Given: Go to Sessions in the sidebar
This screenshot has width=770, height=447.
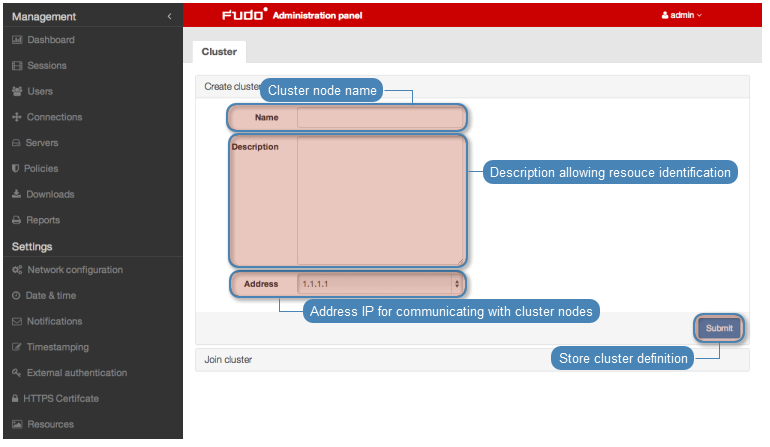Looking at the screenshot, I should click(47, 66).
